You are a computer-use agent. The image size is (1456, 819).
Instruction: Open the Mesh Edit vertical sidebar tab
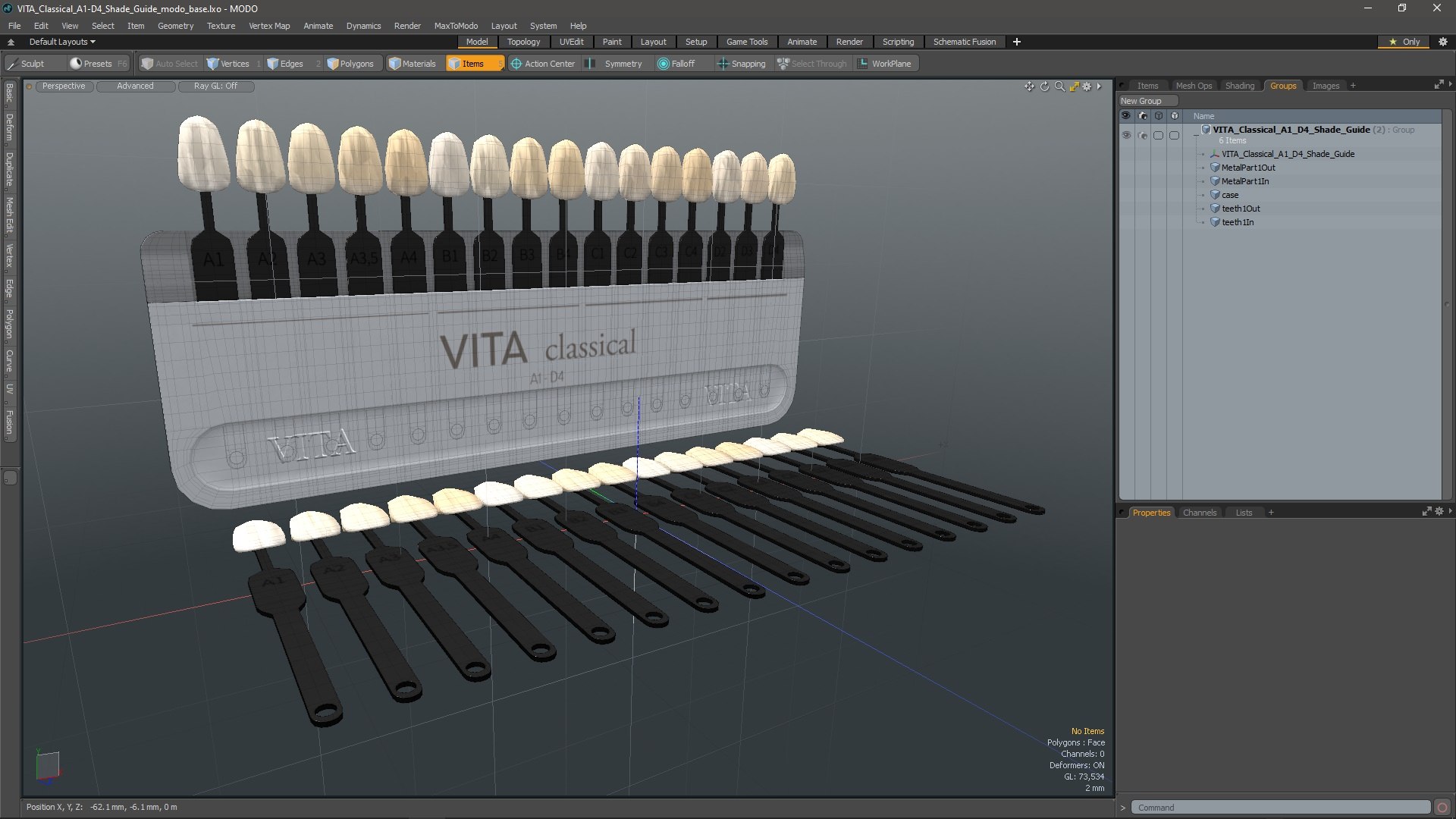(x=10, y=215)
